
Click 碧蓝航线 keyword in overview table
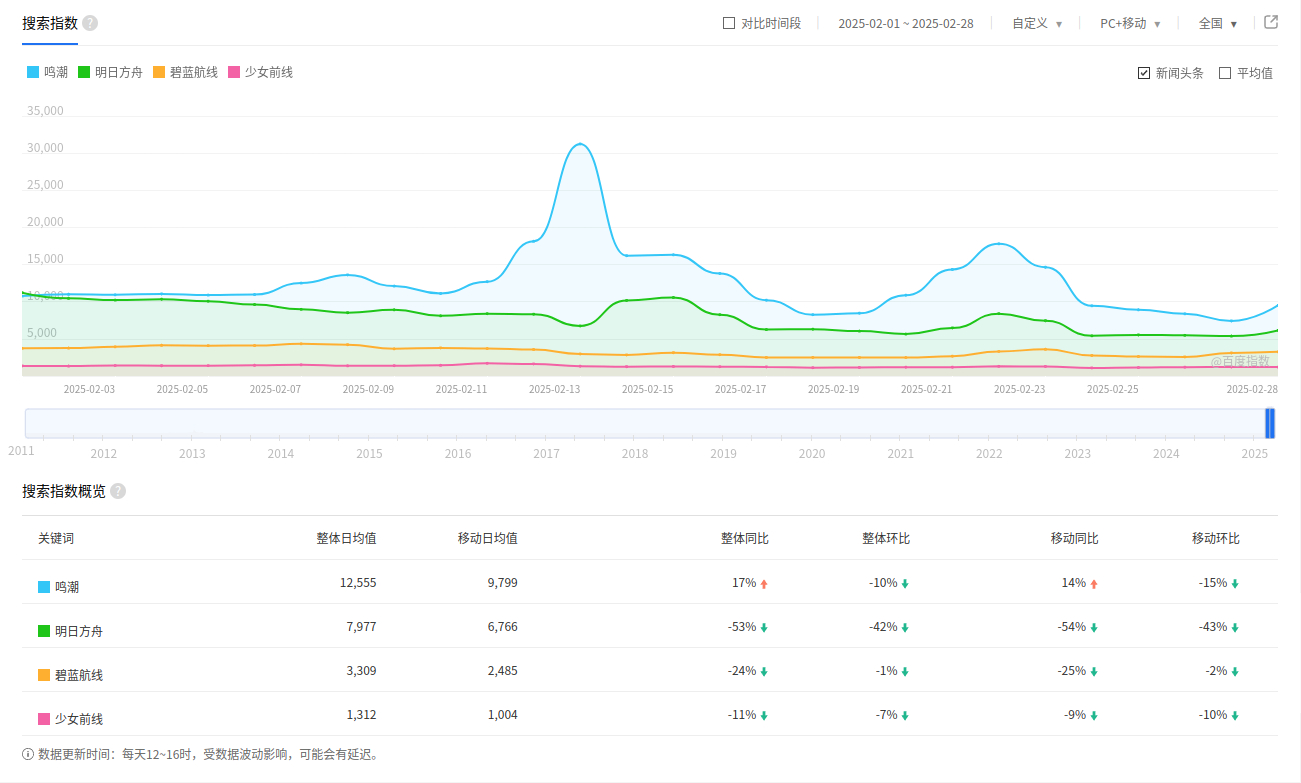pos(79,675)
